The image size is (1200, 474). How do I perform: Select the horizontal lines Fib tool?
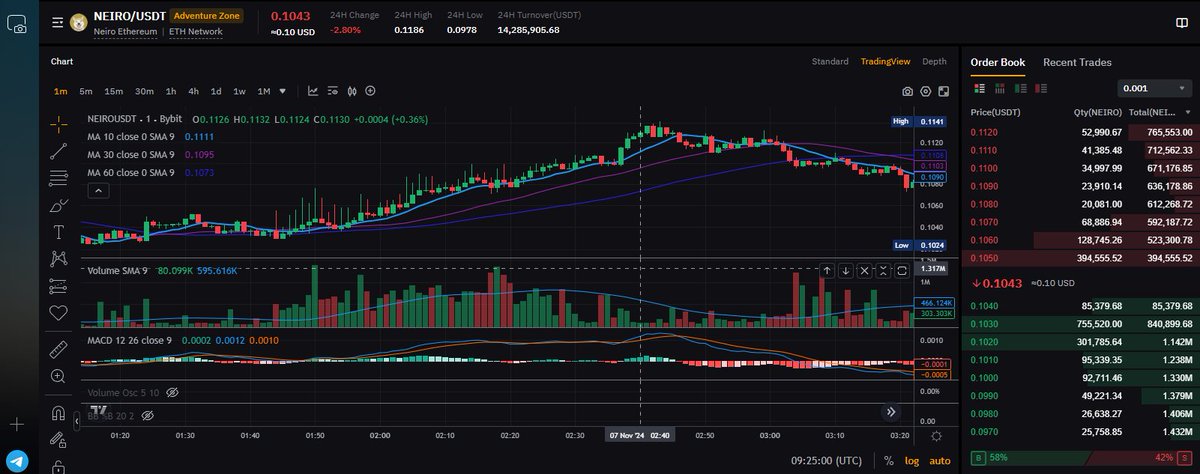click(x=58, y=178)
